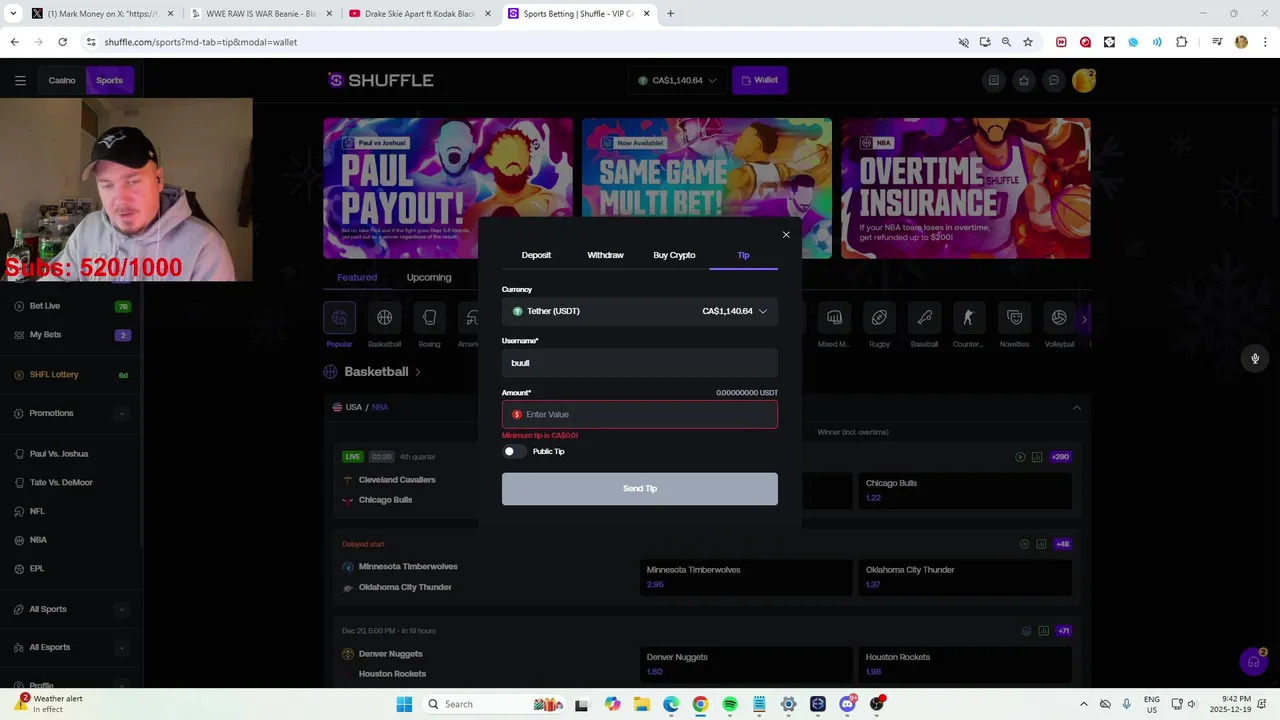Open the hamburger menu in the header

click(x=20, y=80)
